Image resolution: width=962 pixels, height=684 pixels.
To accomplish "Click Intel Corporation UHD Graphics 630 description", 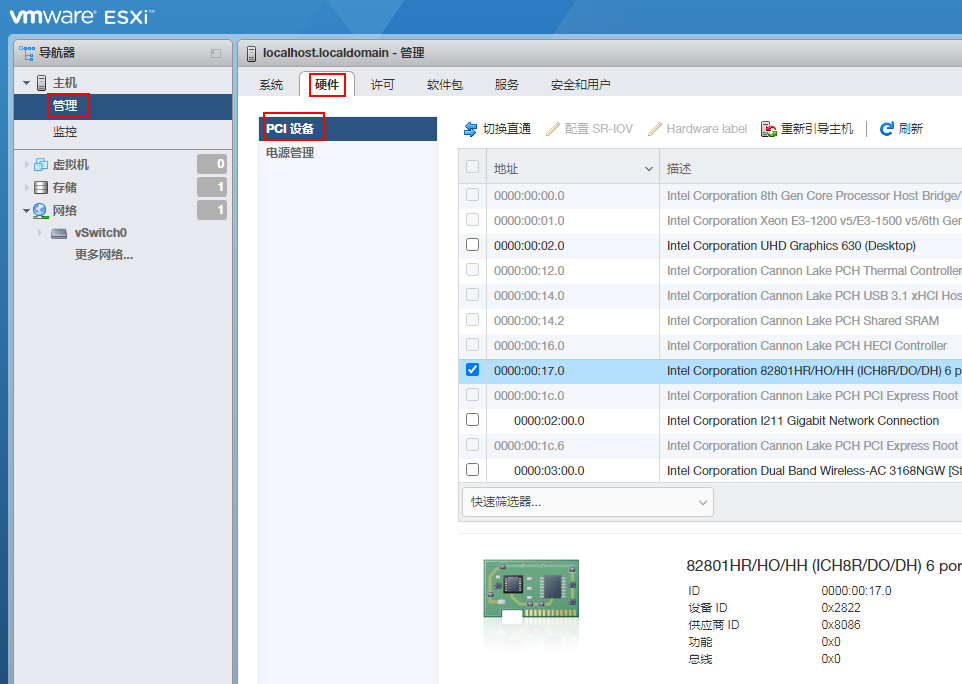I will click(x=791, y=245).
